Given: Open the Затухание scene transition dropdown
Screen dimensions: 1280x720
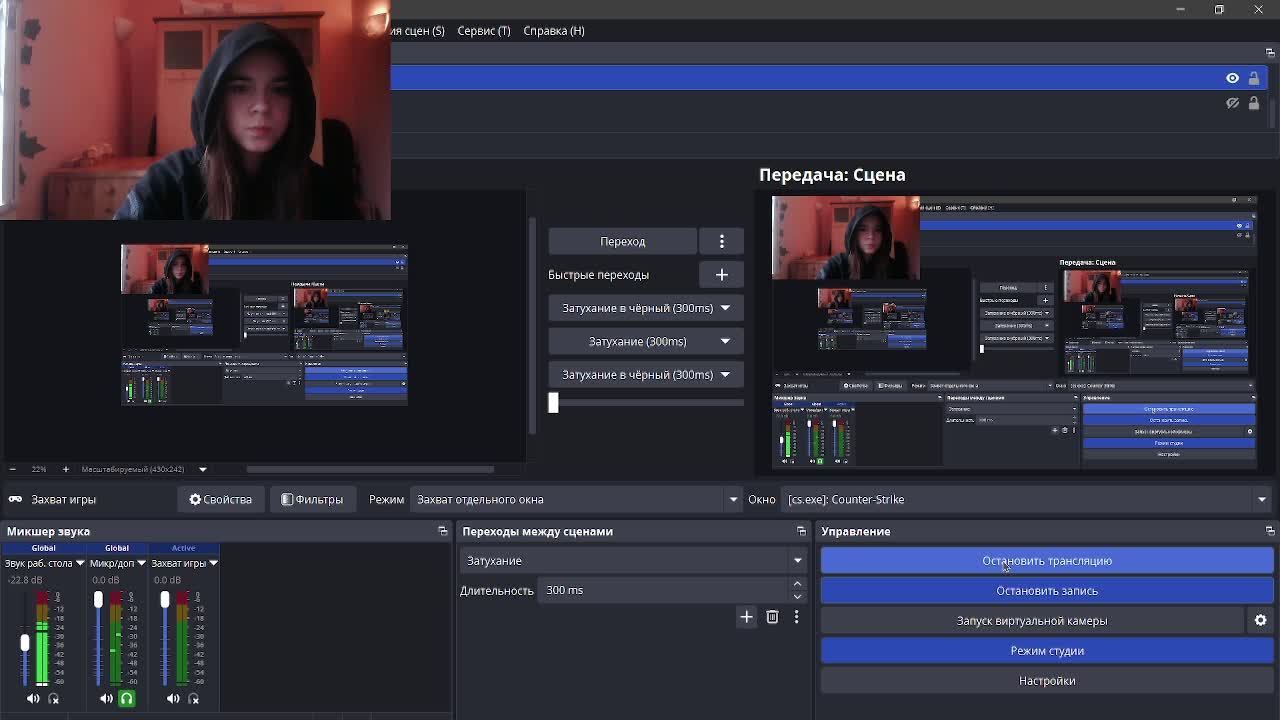Looking at the screenshot, I should tap(633, 561).
